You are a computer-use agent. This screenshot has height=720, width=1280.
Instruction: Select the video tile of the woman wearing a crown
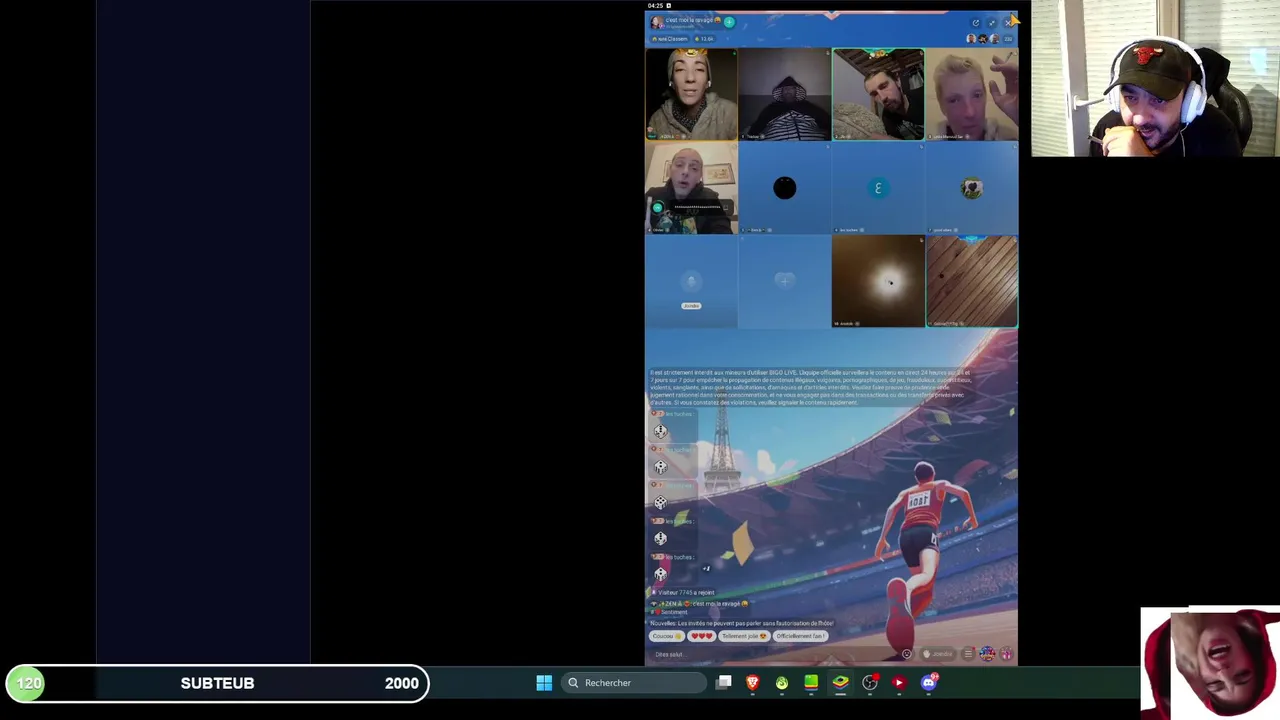coord(691,94)
